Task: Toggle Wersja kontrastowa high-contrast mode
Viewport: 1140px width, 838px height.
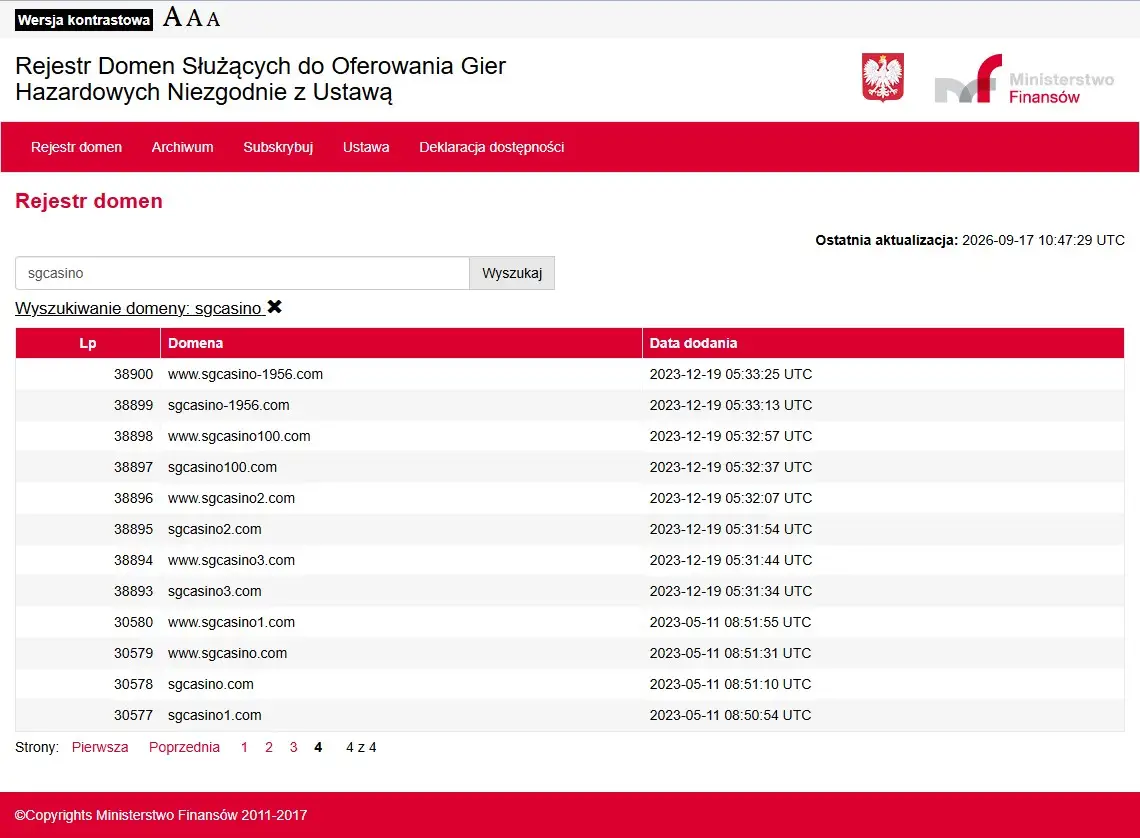Action: [84, 20]
